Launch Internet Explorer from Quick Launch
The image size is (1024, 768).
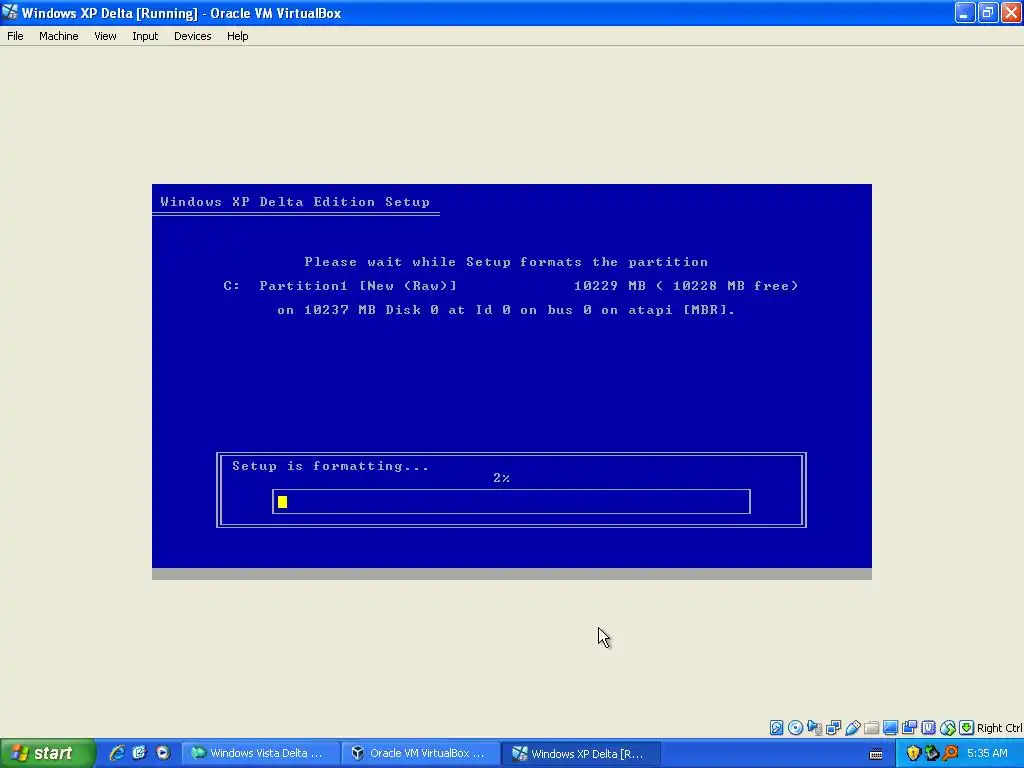[117, 753]
